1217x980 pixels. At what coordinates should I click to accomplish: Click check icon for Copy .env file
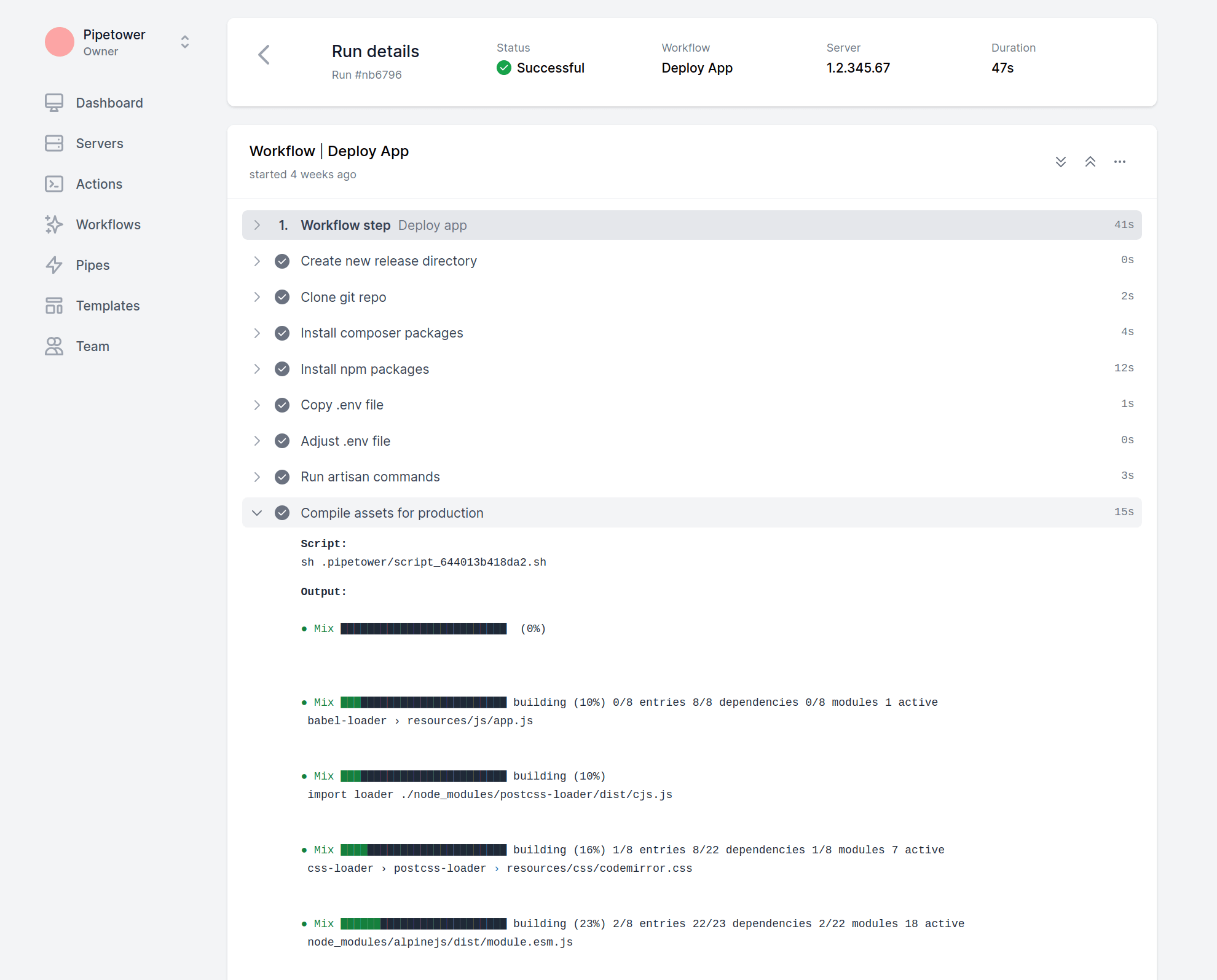click(282, 405)
